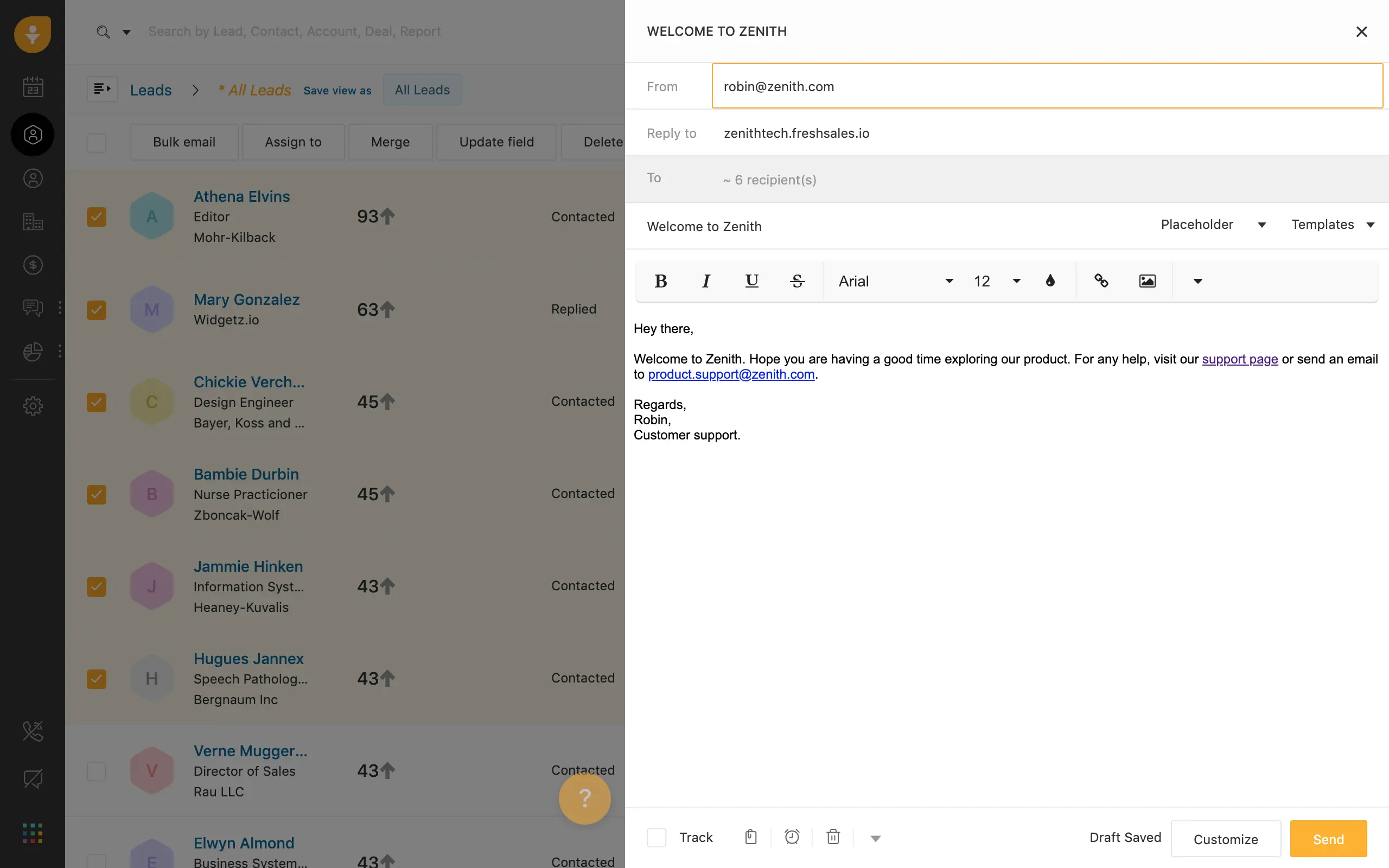This screenshot has width=1389, height=868.
Task: Apply bold formatting to email text
Action: 661,280
